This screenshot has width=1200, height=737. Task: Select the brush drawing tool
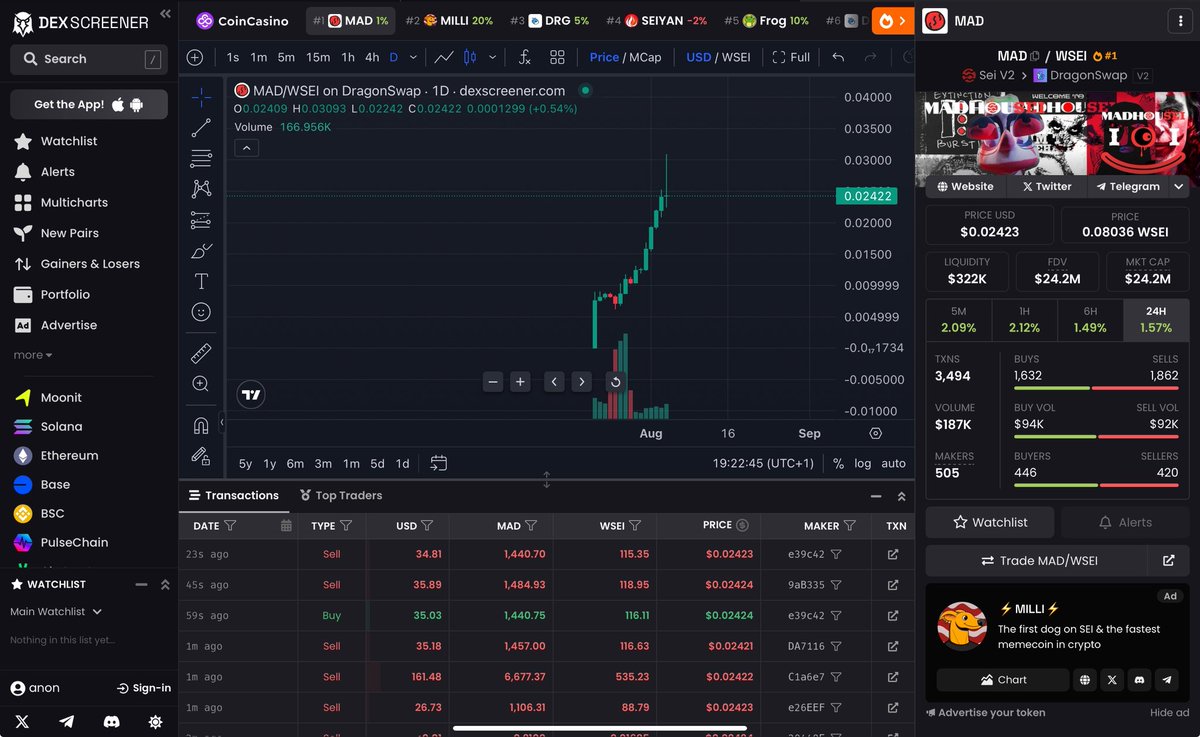pyautogui.click(x=201, y=250)
